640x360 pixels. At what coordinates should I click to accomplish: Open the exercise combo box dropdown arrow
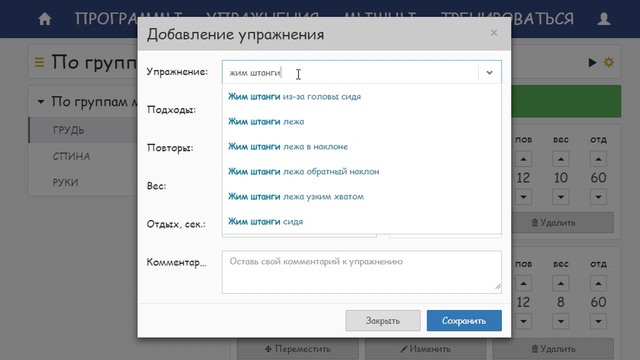489,73
